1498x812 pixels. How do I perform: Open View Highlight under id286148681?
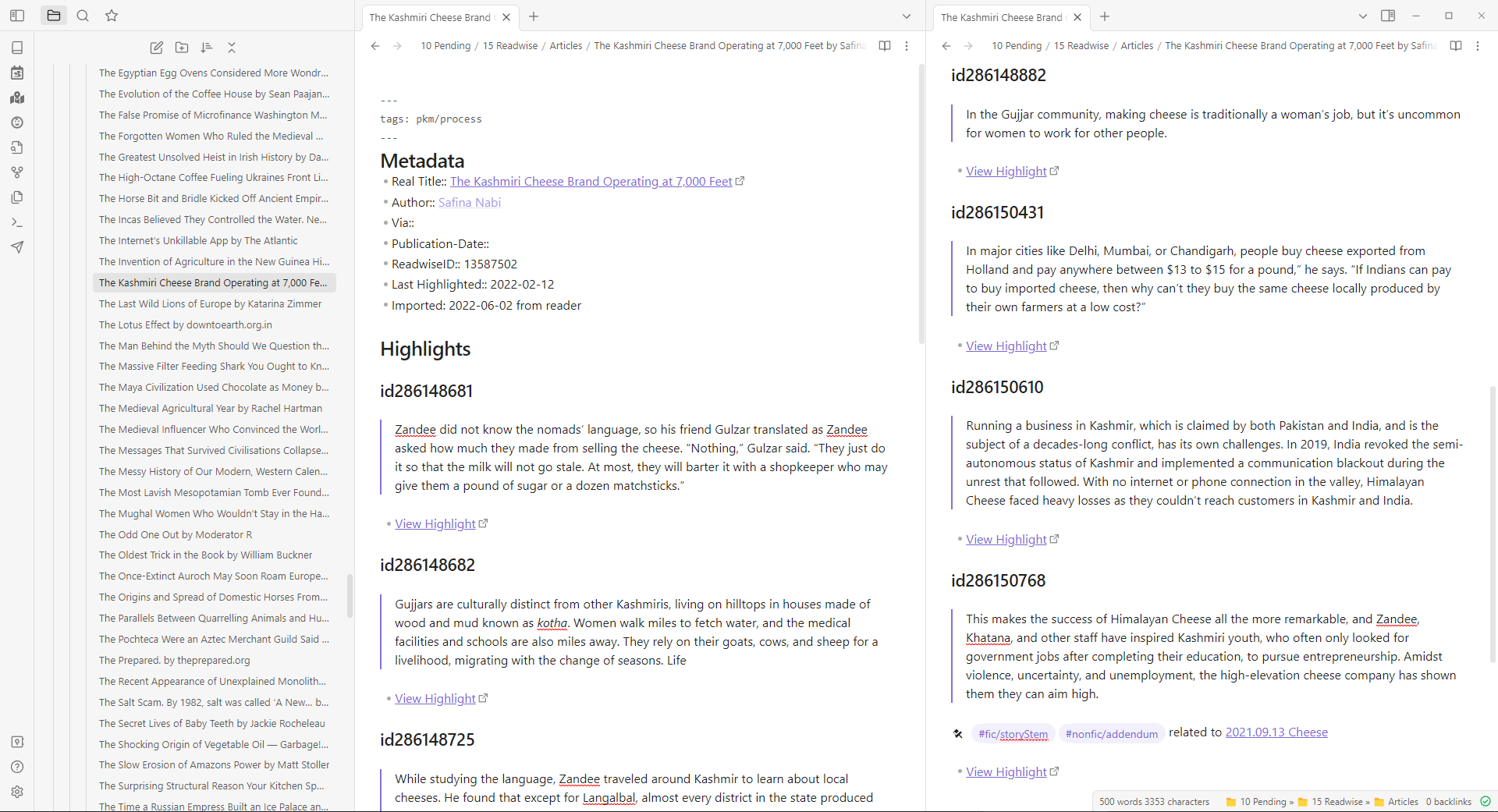coord(435,524)
